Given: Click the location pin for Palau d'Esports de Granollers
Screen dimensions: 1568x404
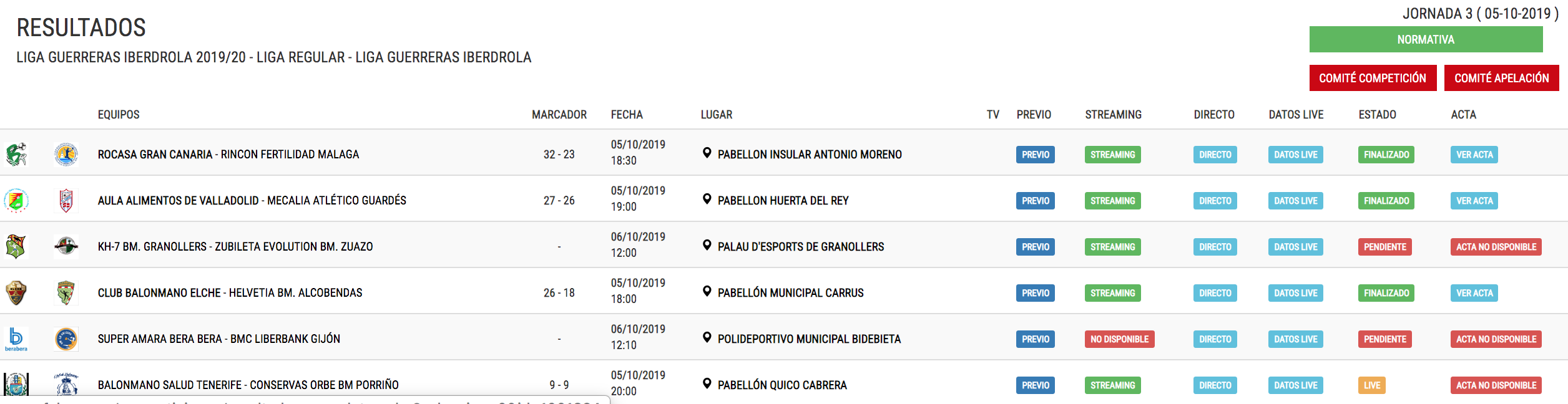Looking at the screenshot, I should coord(707,246).
